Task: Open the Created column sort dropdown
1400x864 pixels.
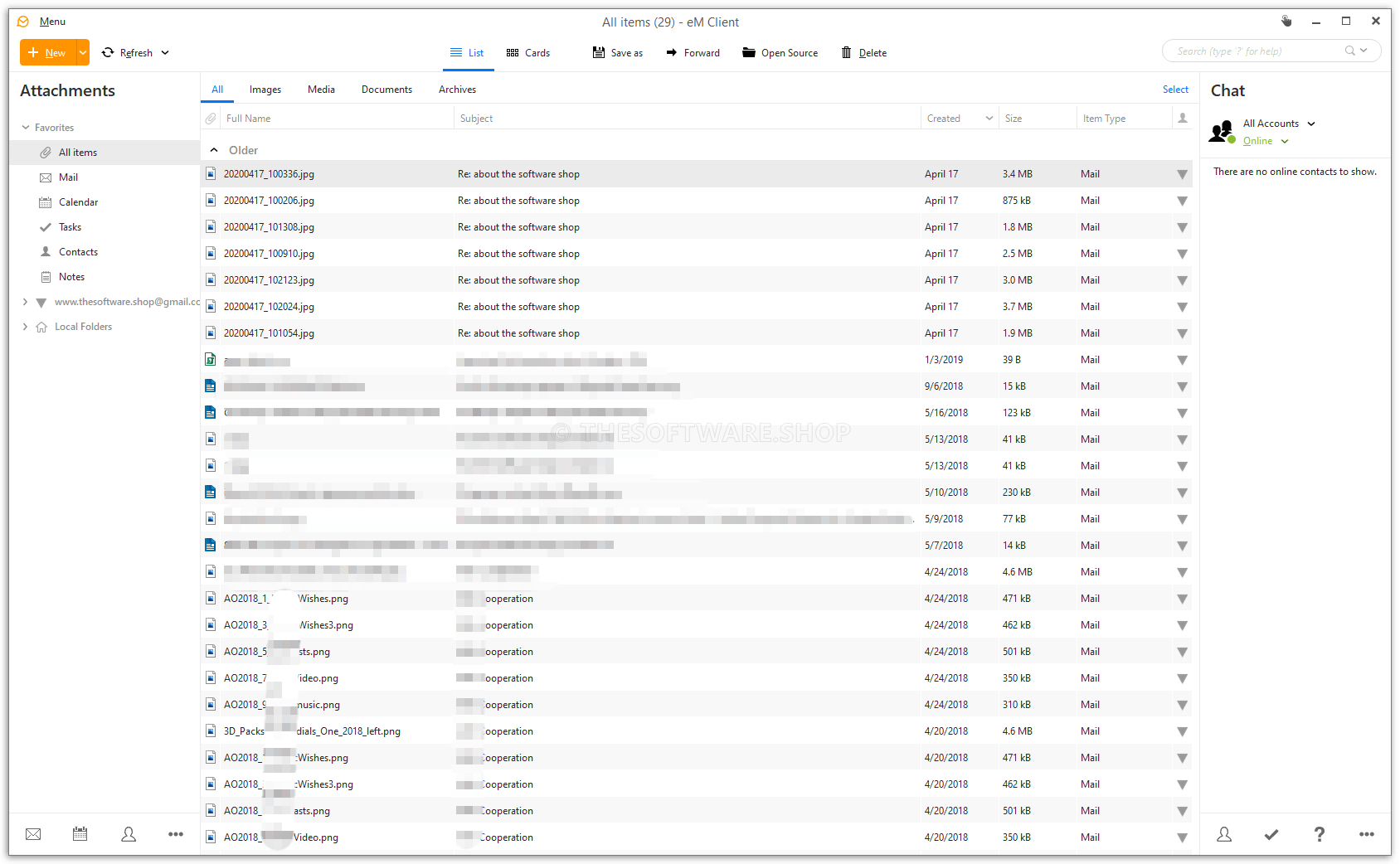Action: point(989,118)
